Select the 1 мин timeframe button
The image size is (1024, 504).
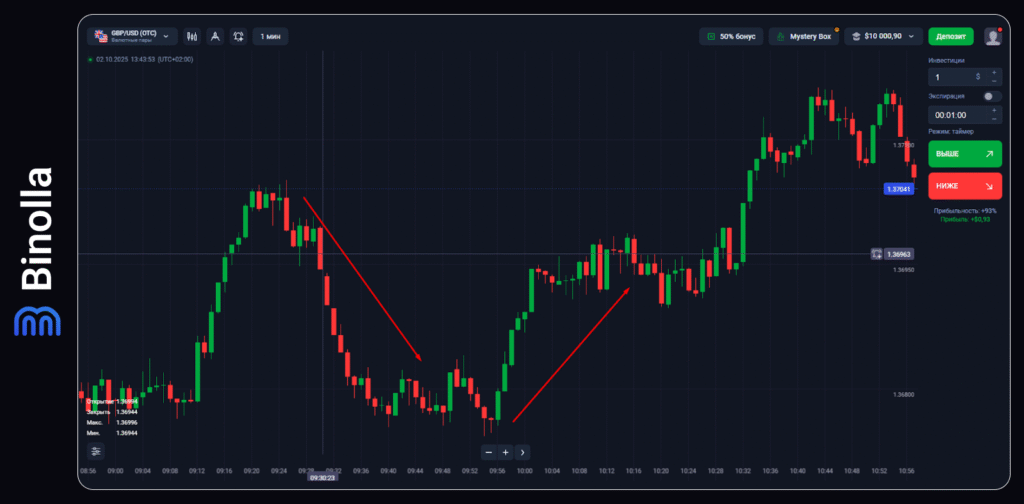270,36
